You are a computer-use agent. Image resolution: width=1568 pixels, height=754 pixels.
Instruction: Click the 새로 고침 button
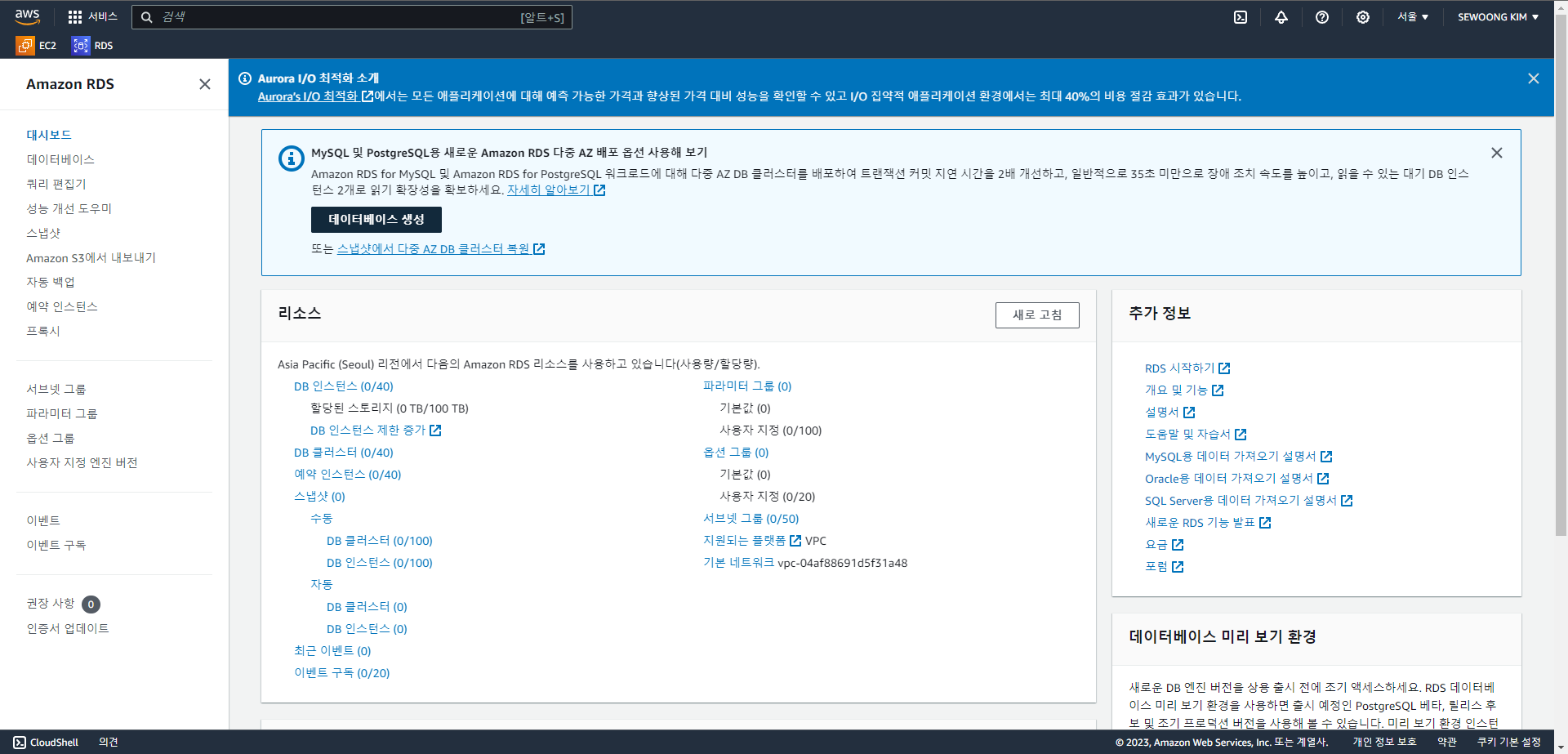(1037, 315)
